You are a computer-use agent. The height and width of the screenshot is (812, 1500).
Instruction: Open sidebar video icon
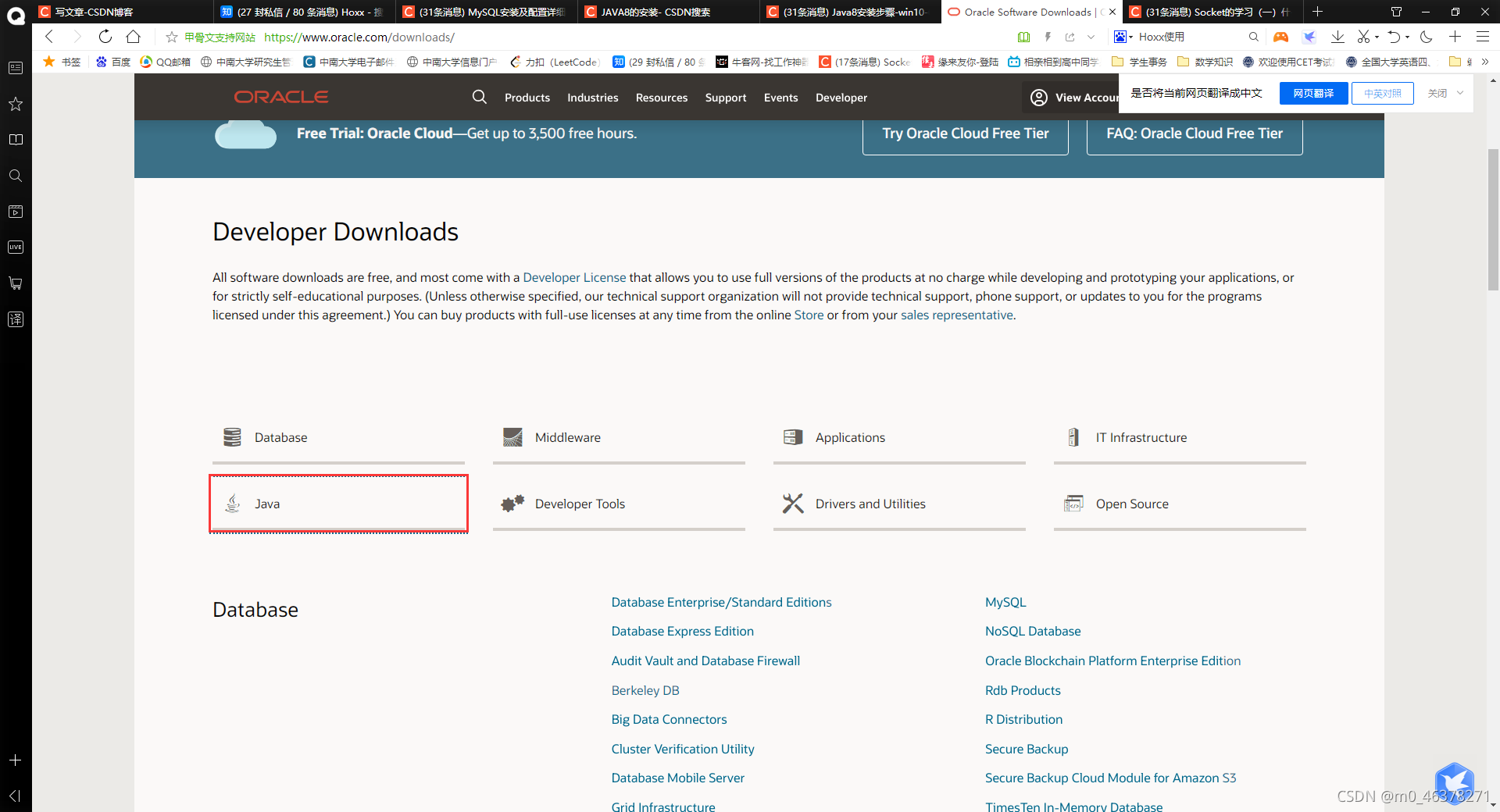(x=16, y=212)
